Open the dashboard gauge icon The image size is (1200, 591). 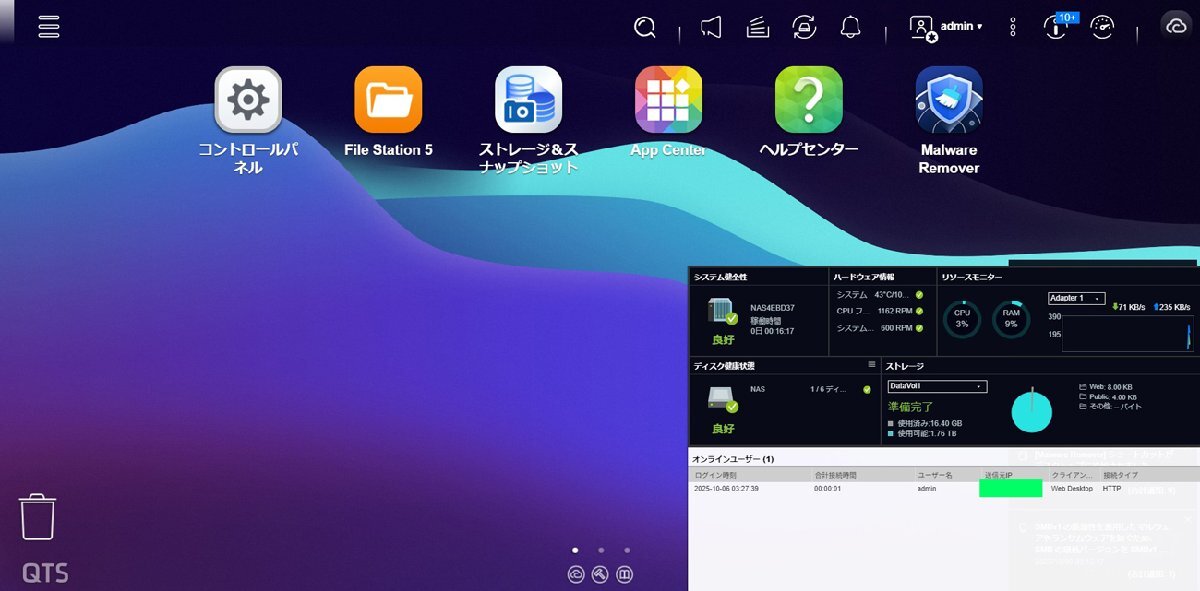pyautogui.click(x=1102, y=27)
